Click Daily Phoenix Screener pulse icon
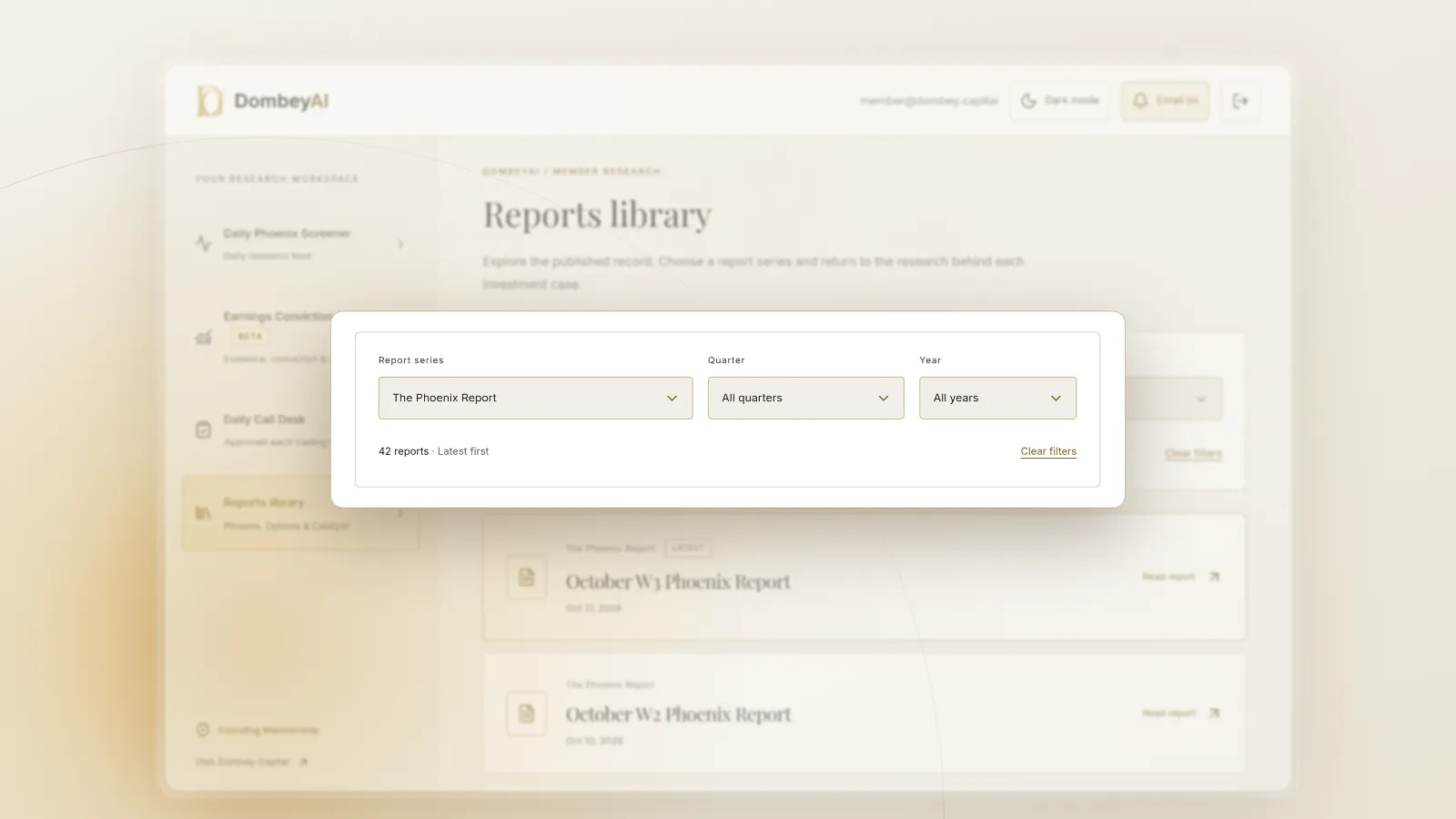The image size is (1456, 819). coord(203,244)
